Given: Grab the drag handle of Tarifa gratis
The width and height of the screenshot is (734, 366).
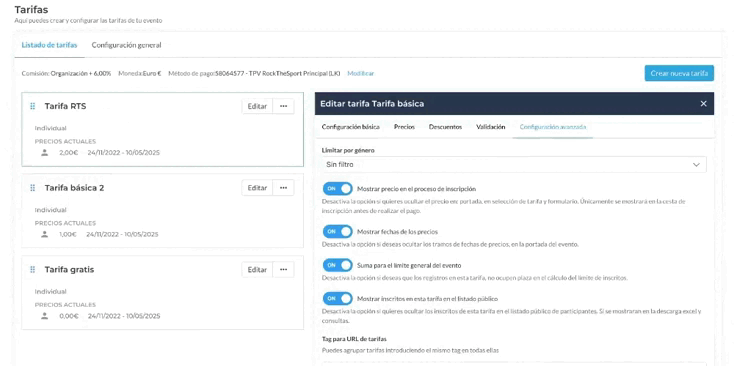Looking at the screenshot, I should point(33,270).
